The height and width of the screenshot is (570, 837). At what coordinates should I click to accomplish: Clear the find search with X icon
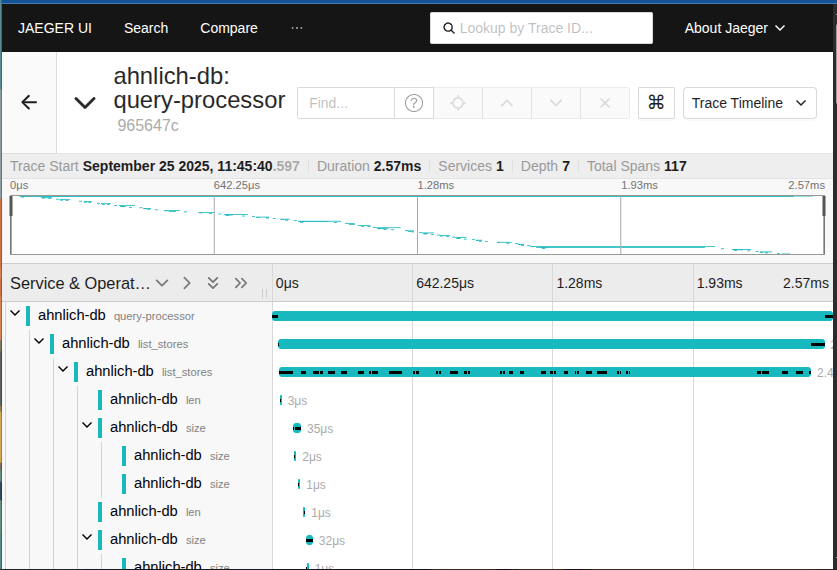tap(605, 103)
